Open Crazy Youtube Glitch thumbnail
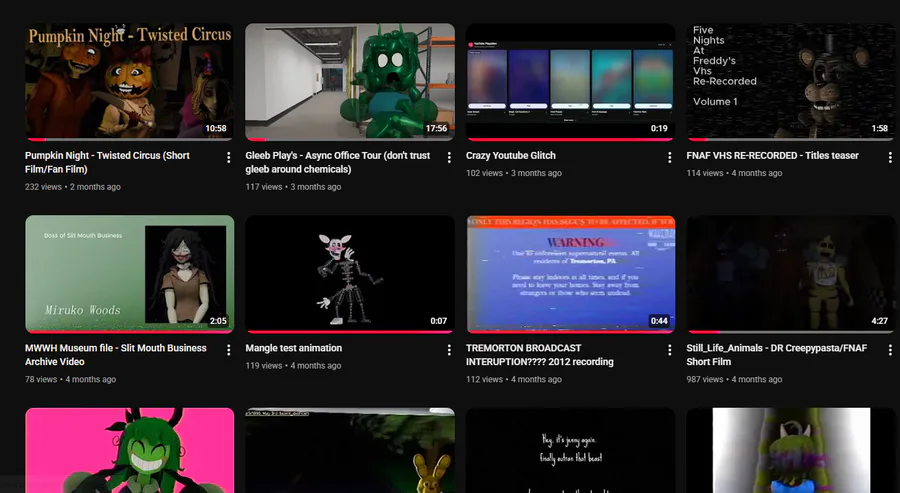 coord(571,81)
